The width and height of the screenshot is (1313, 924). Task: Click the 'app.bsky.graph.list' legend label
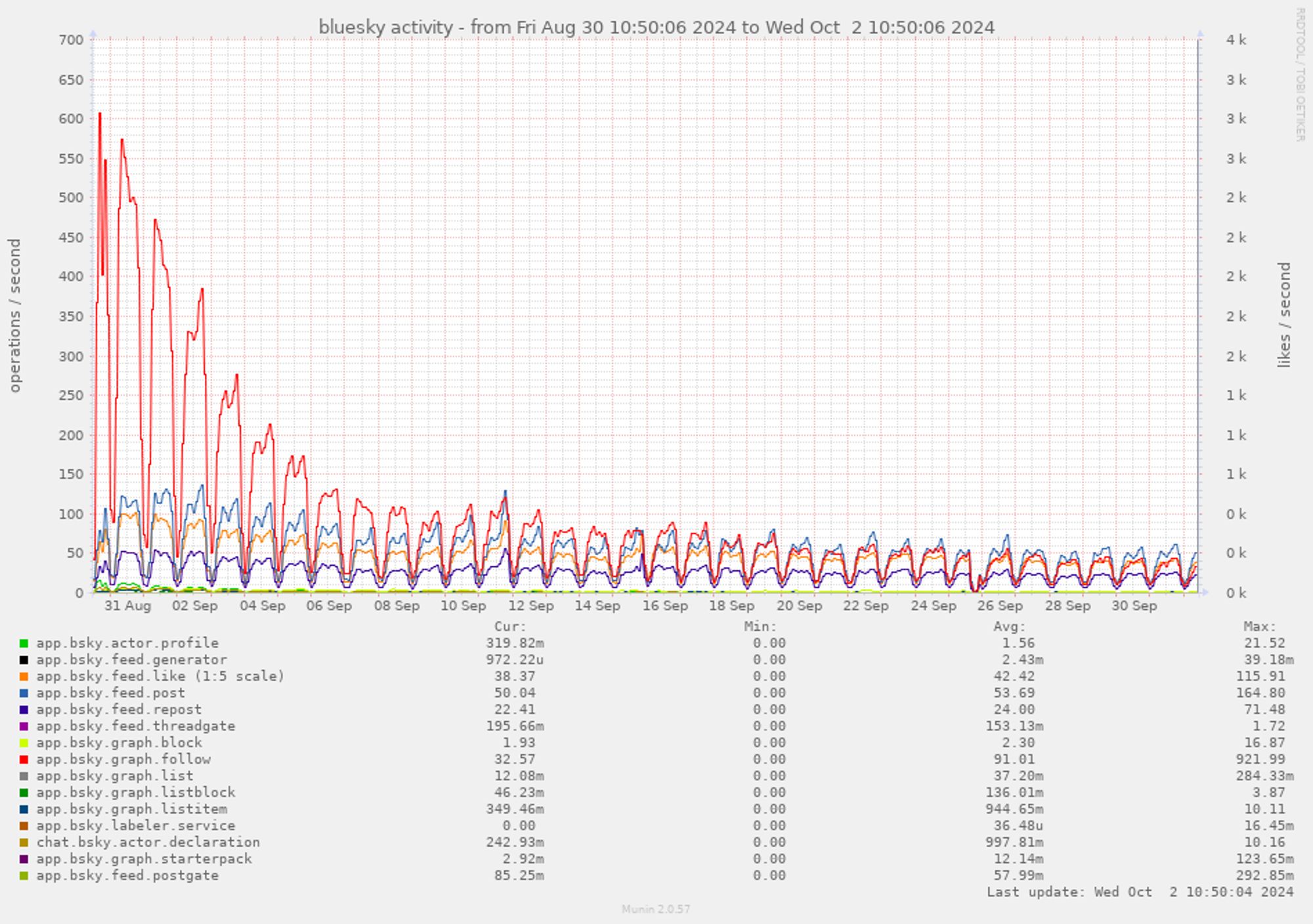click(115, 776)
